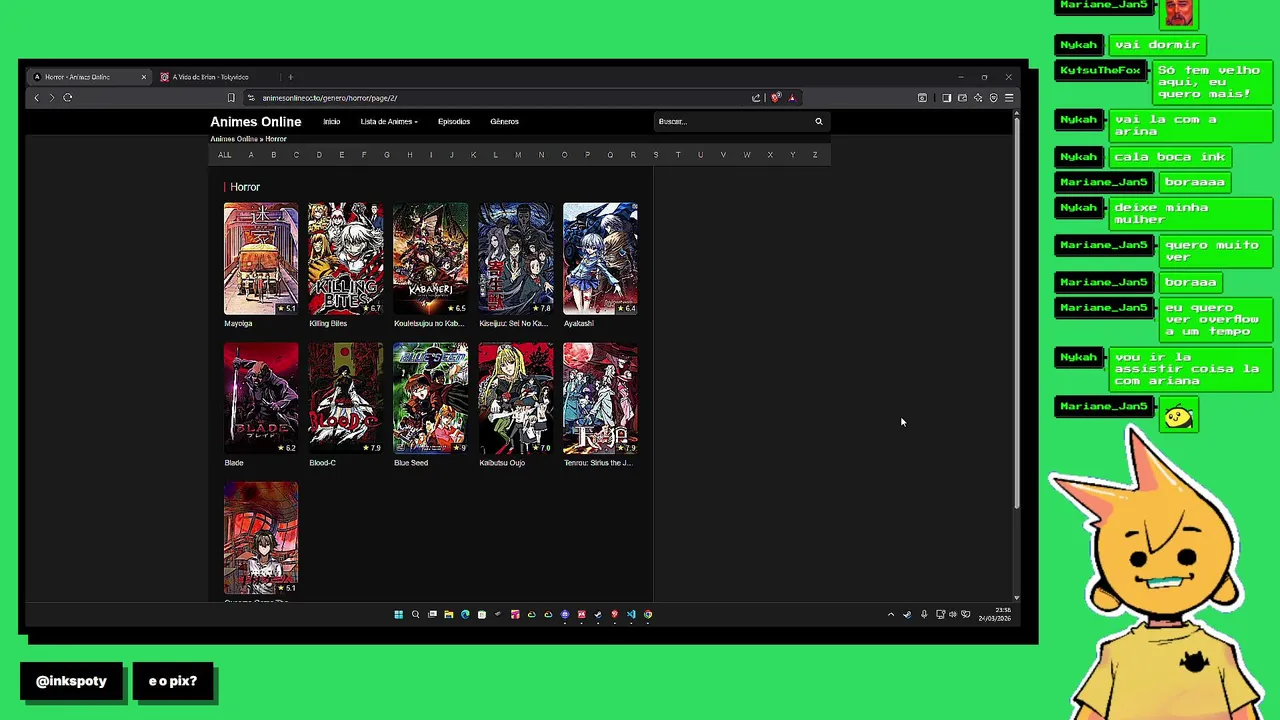Image resolution: width=1280 pixels, height=720 pixels.
Task: Open volume control in the system tray
Action: click(x=953, y=614)
